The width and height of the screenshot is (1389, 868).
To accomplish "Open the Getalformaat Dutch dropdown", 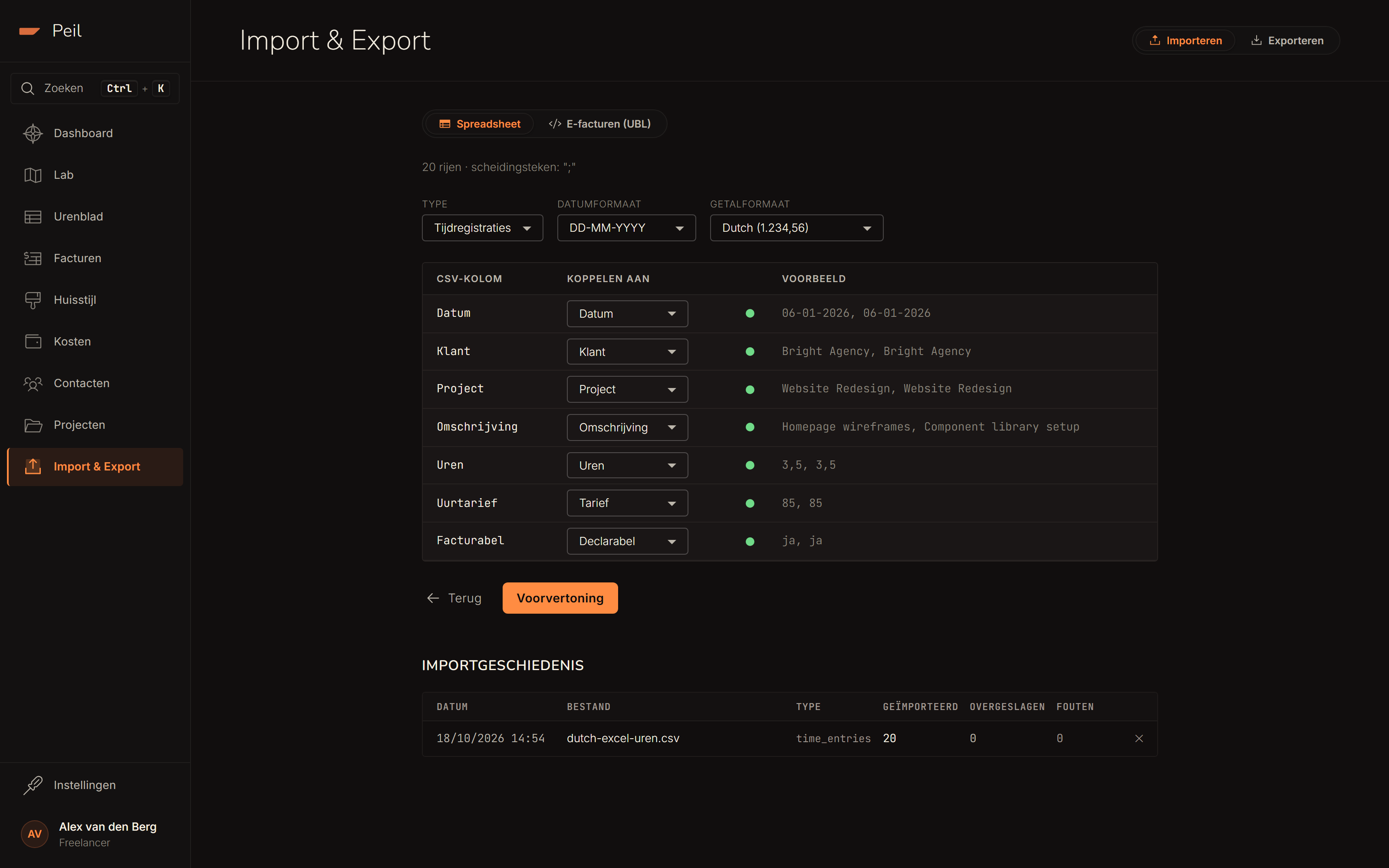I will [796, 228].
